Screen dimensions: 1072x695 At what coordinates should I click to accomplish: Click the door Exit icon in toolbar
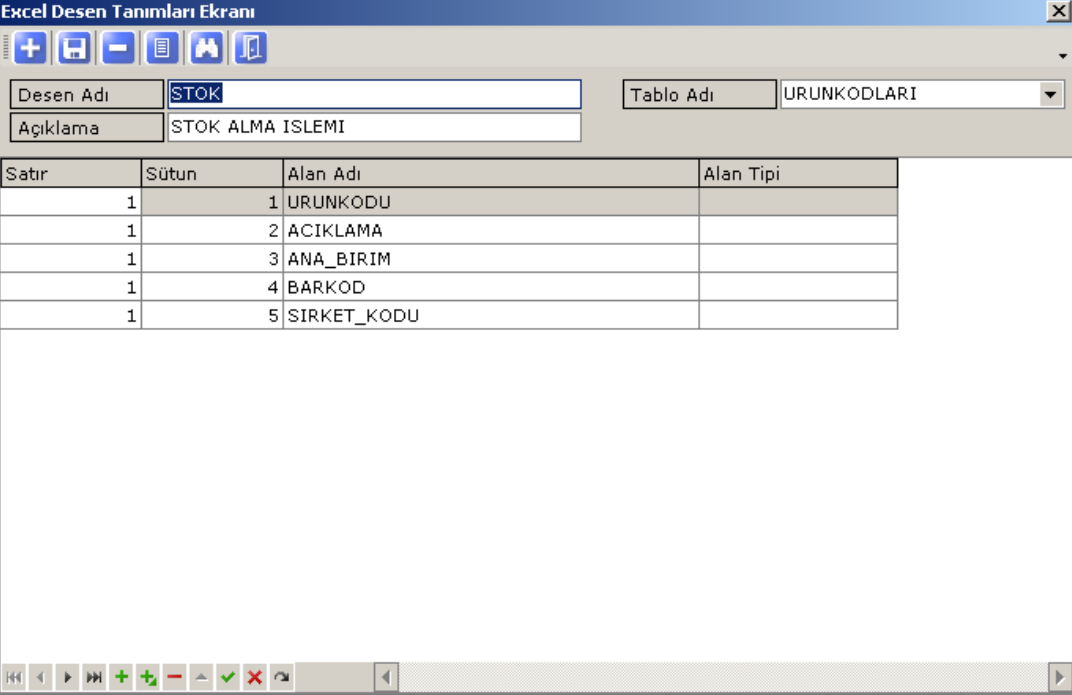[250, 49]
